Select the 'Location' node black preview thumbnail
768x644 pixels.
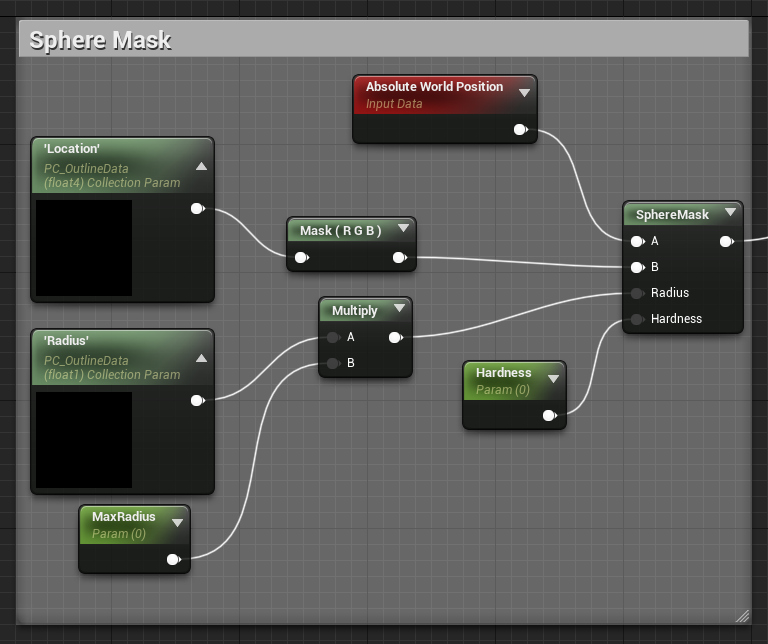pyautogui.click(x=84, y=248)
